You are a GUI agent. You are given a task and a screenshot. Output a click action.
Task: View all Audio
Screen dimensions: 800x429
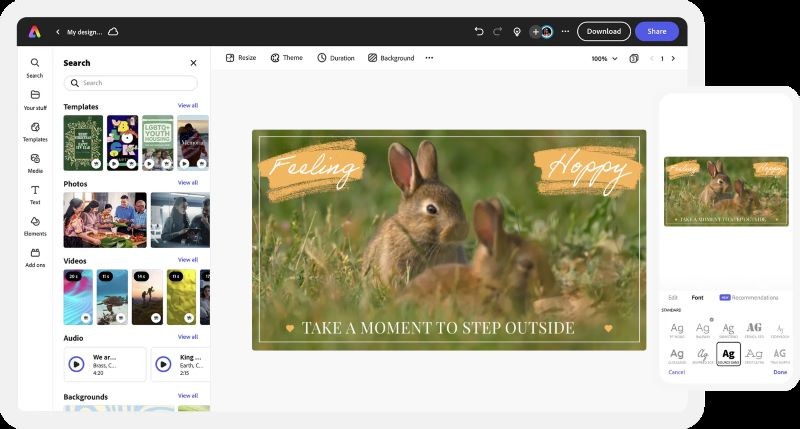tap(188, 337)
